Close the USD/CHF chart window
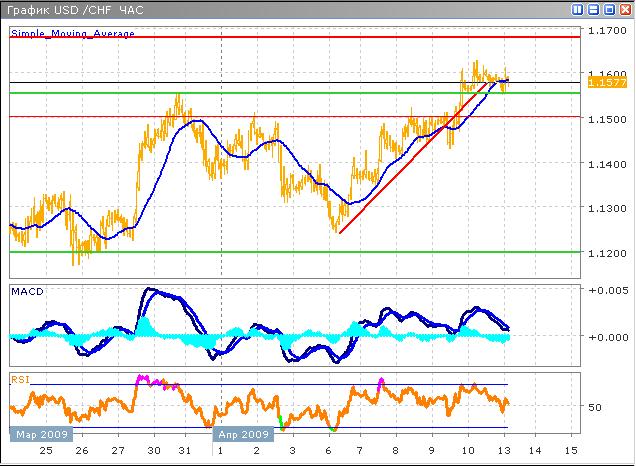This screenshot has height=466, width=636. coord(625,9)
